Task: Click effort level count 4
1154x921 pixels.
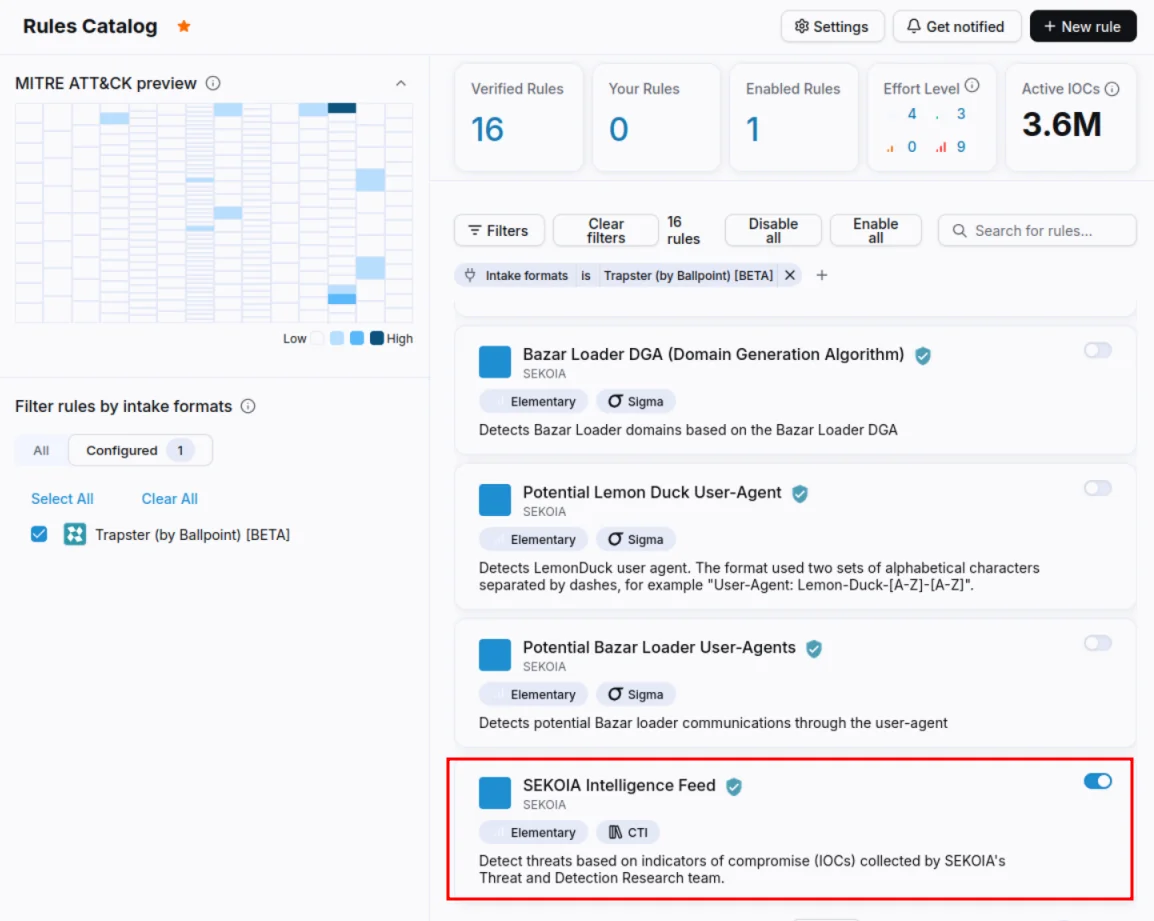Action: (x=912, y=114)
